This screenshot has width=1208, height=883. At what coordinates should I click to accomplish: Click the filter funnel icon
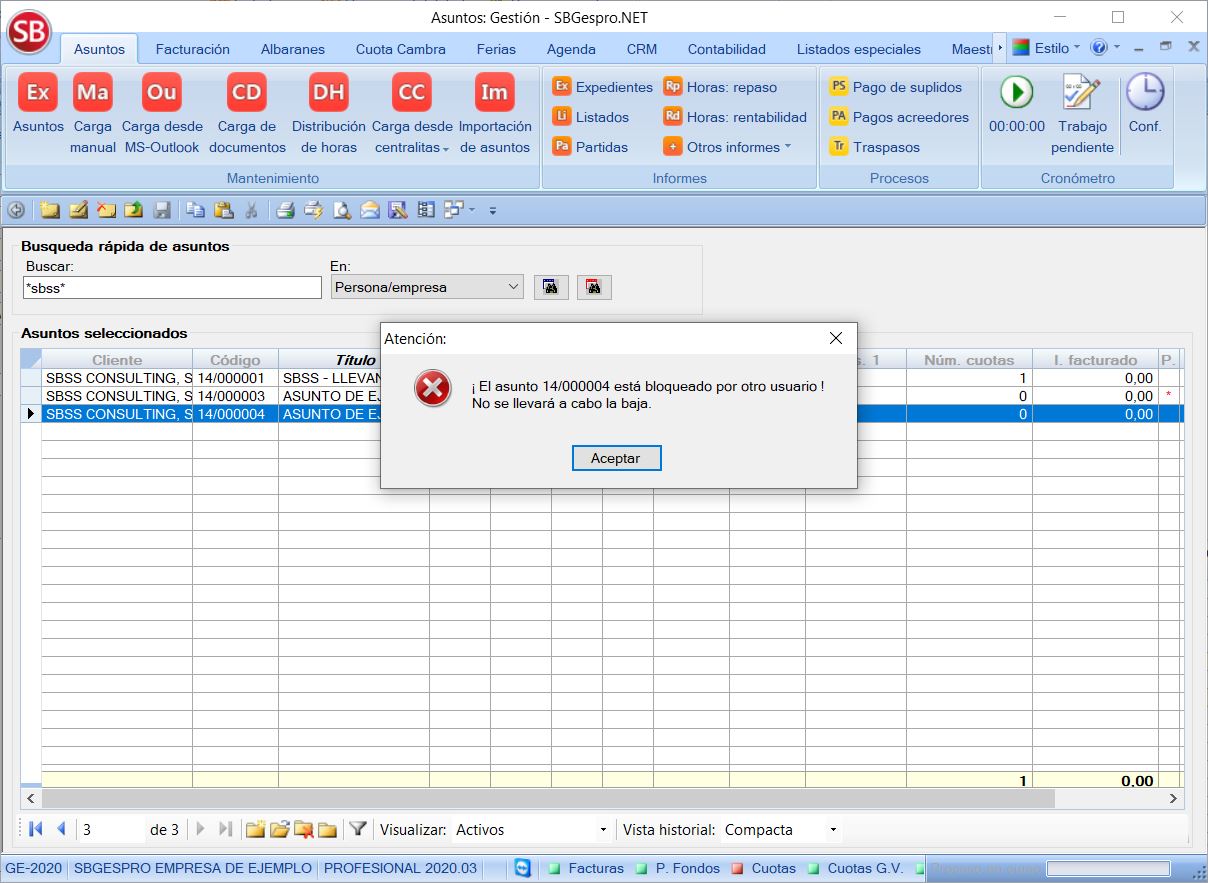357,829
